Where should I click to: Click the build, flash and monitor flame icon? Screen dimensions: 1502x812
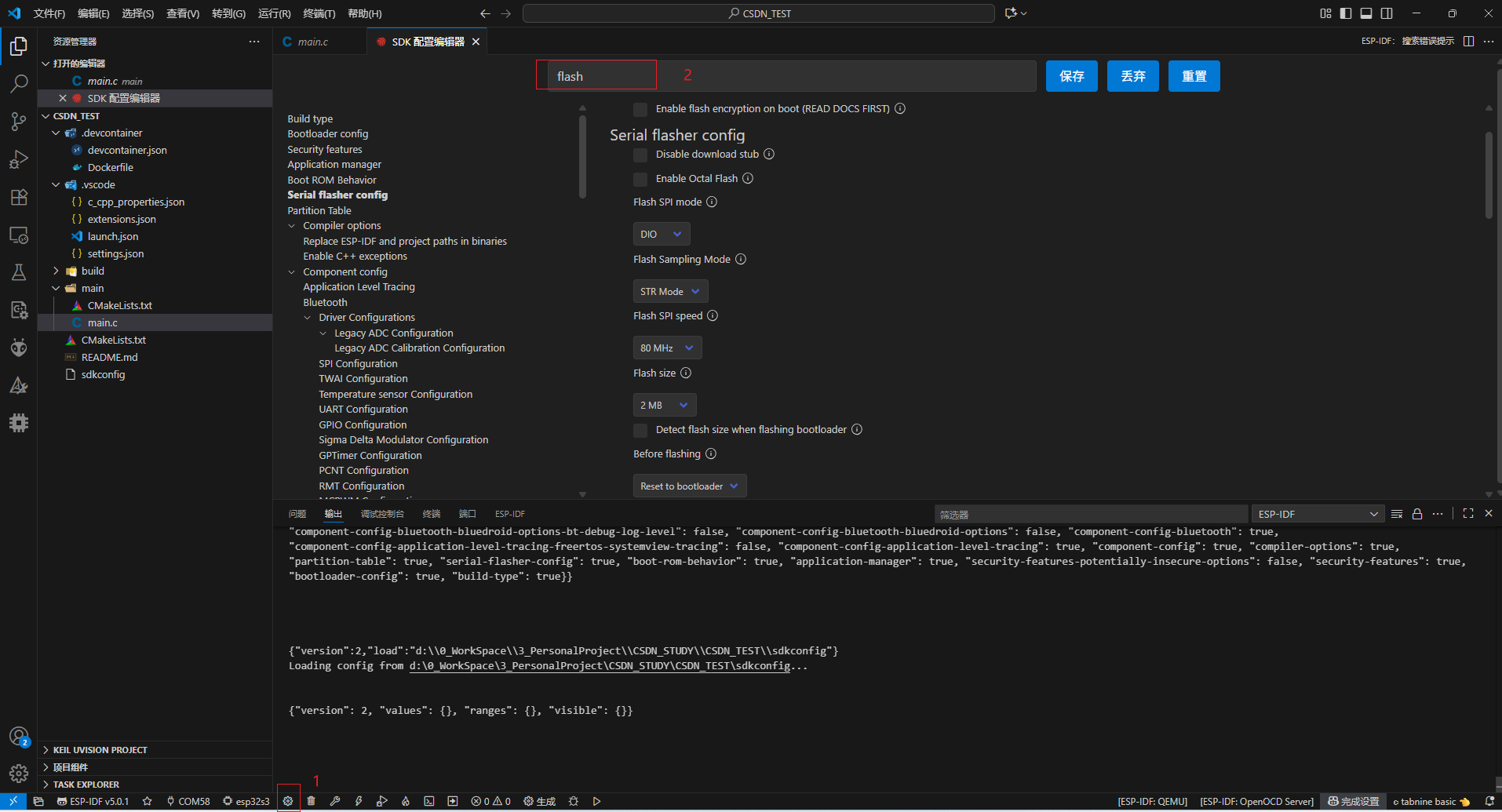click(x=406, y=801)
